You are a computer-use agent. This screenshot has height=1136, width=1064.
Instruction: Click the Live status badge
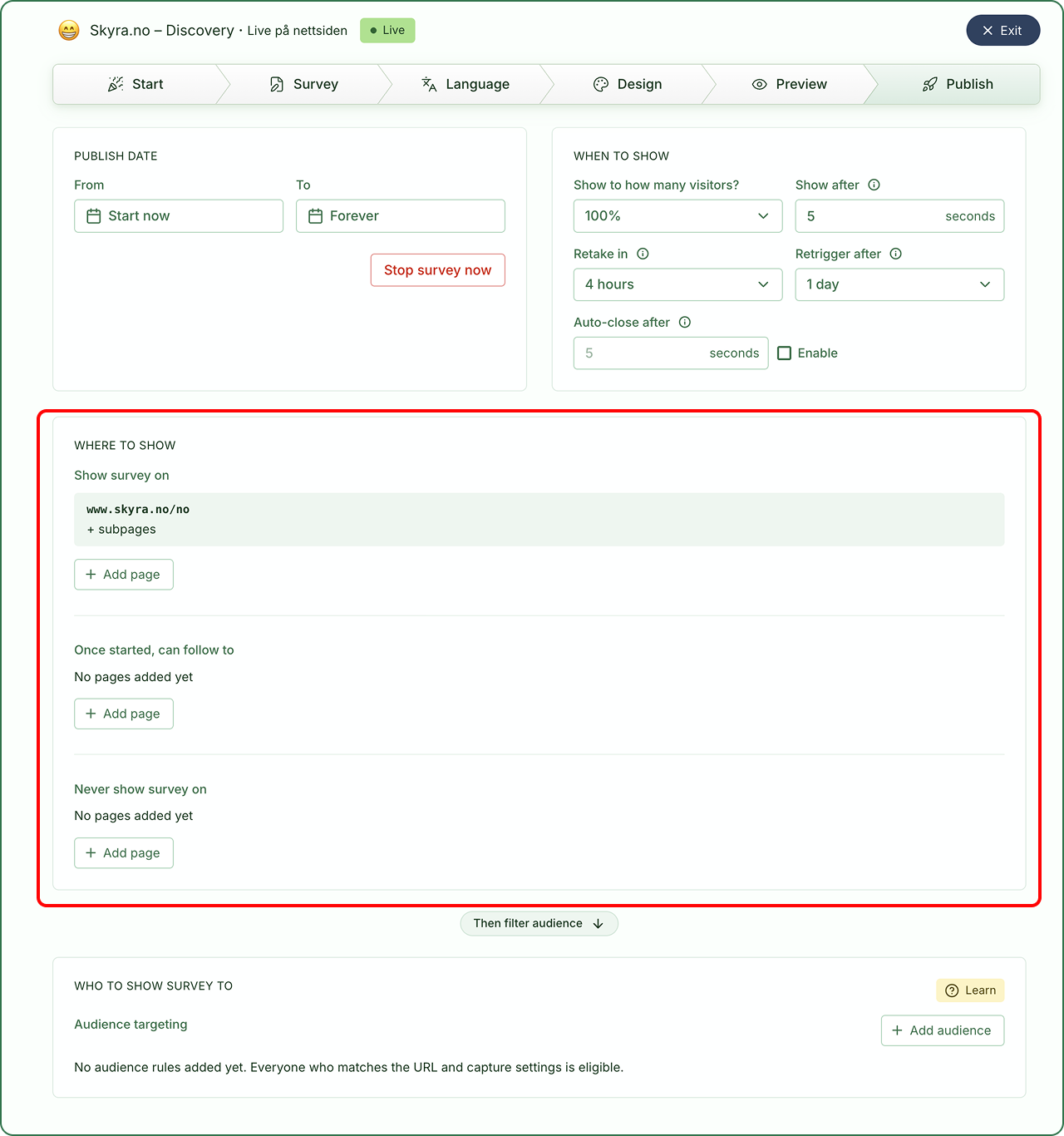[387, 31]
